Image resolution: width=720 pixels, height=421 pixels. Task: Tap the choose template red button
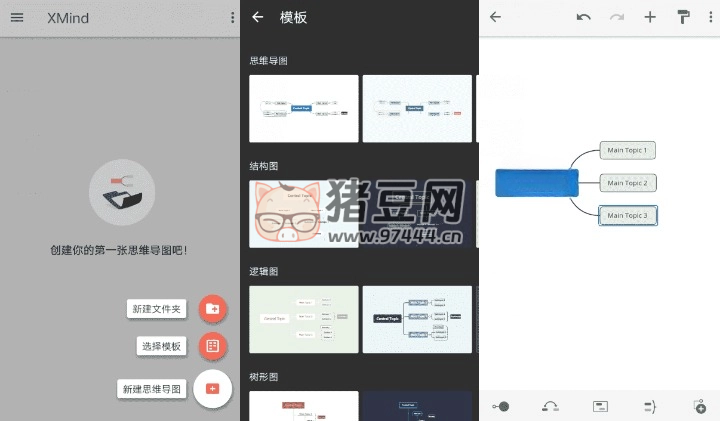click(213, 346)
